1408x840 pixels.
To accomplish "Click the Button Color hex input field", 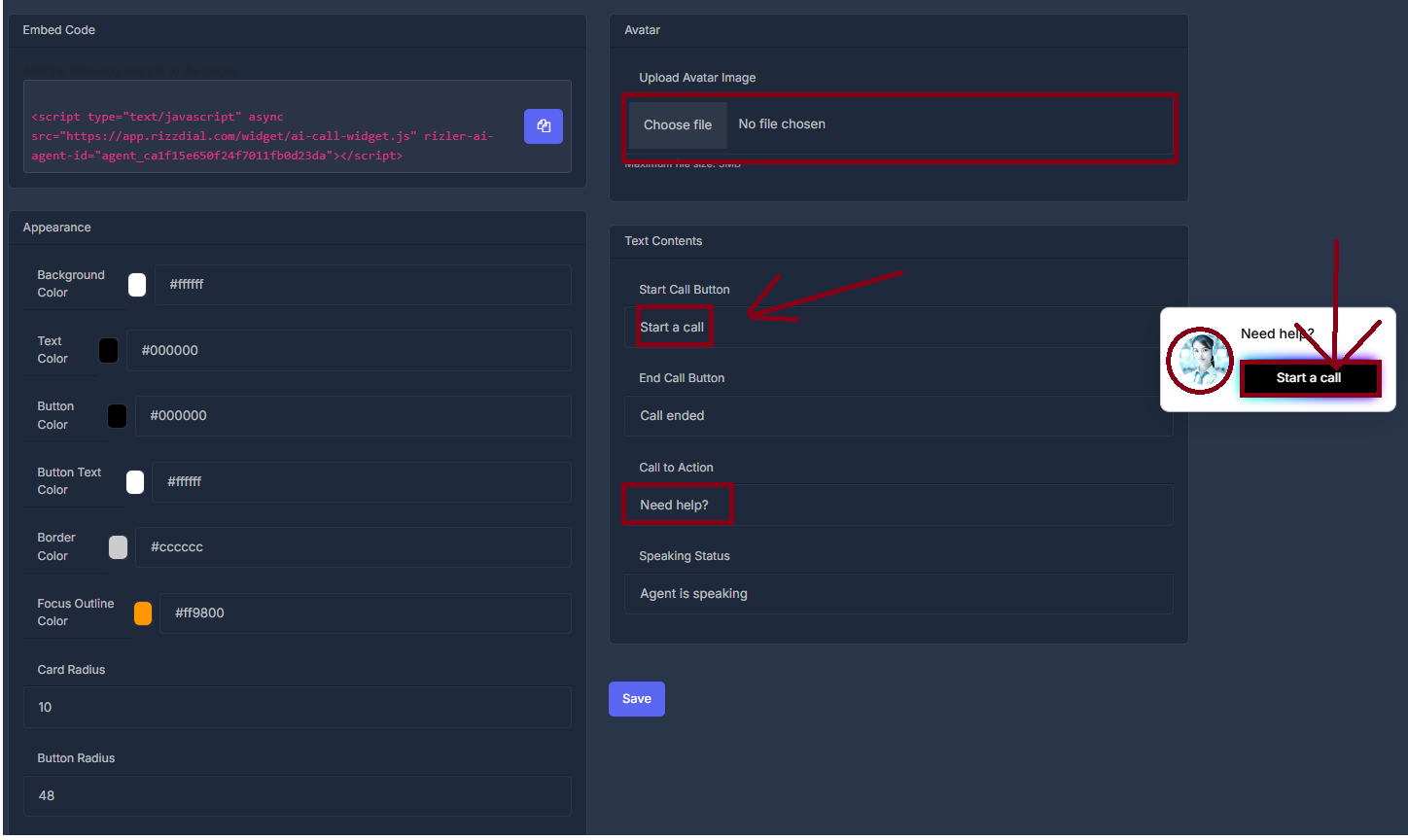I will 353,415.
